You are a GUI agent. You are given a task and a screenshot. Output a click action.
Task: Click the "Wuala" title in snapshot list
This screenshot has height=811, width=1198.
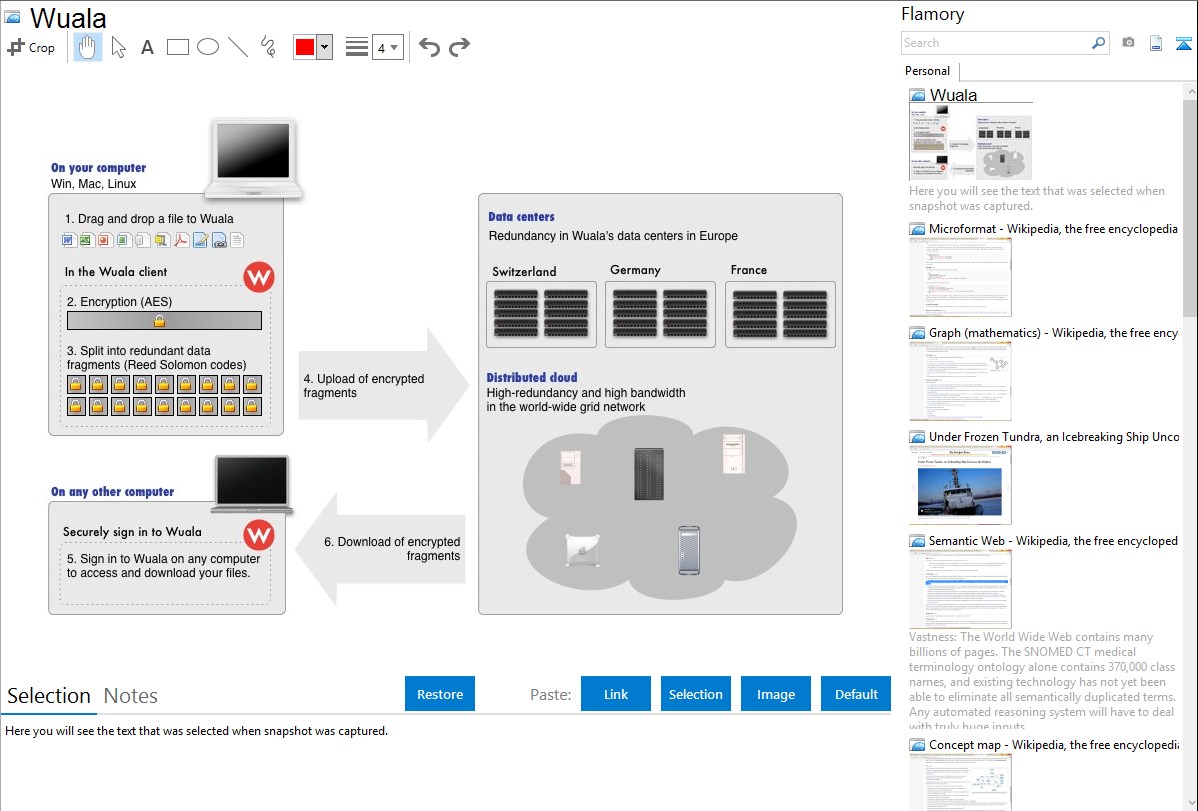coord(954,95)
